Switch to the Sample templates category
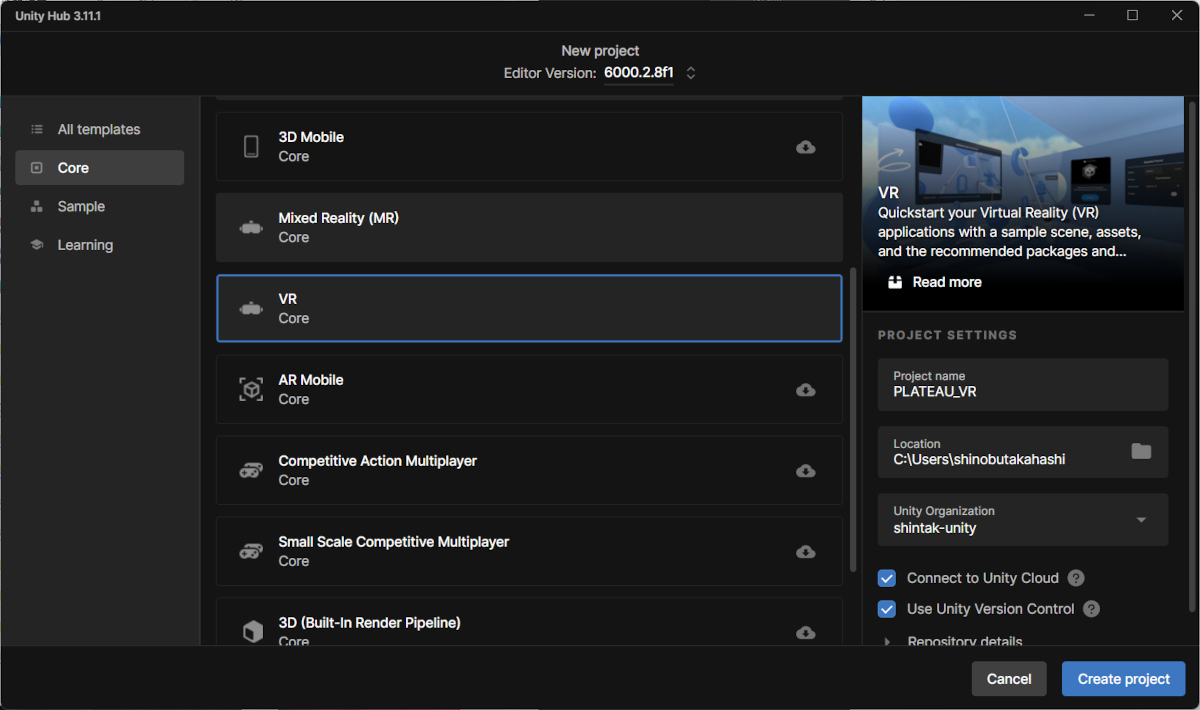1200x710 pixels. (81, 207)
